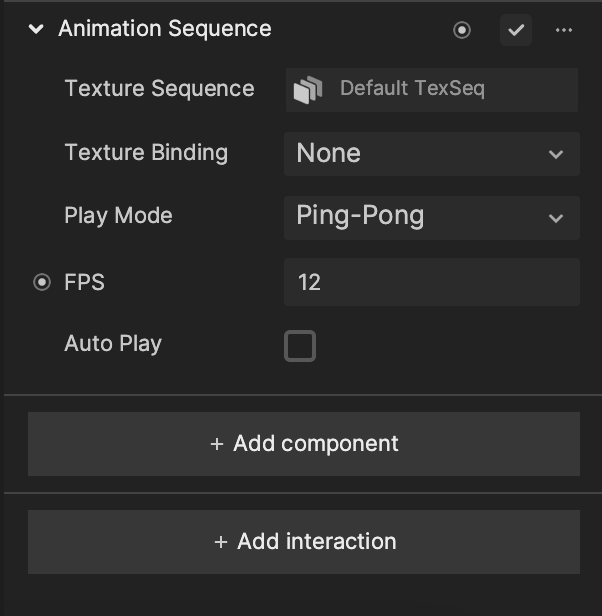Click the Add interaction button

point(304,542)
